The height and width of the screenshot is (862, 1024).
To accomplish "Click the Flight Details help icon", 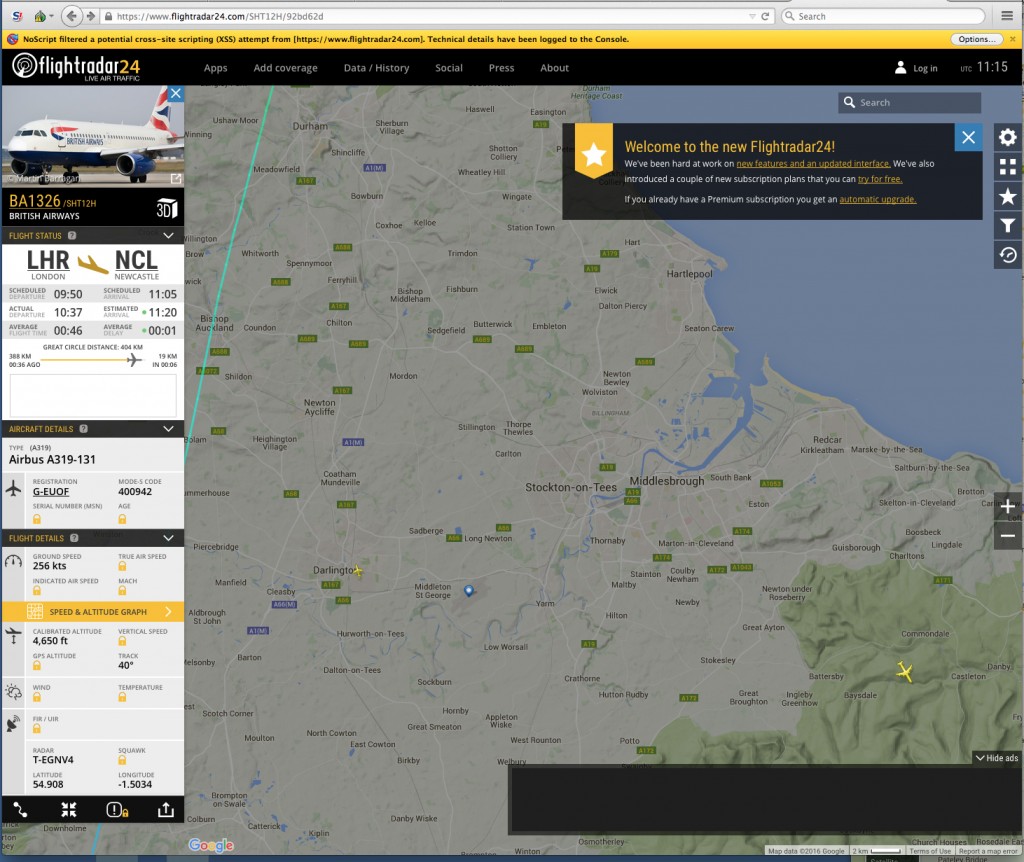I will pyautogui.click(x=74, y=538).
